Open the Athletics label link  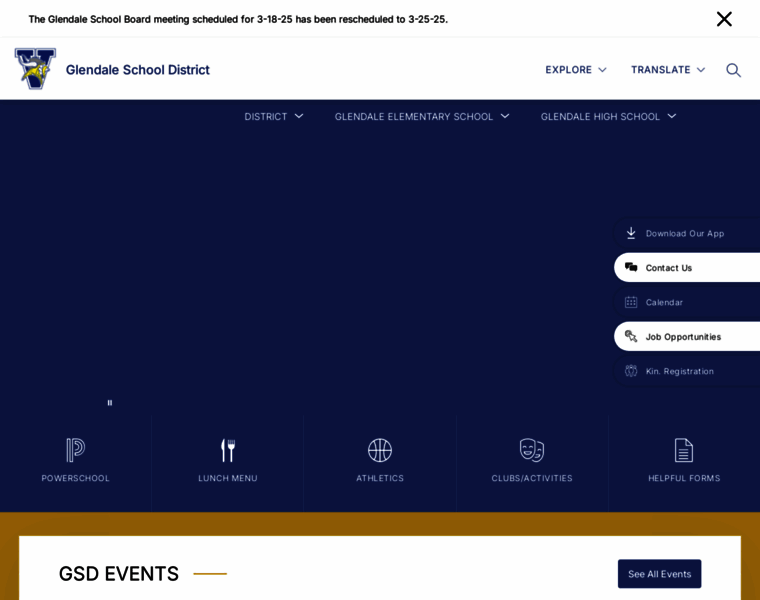pyautogui.click(x=380, y=478)
